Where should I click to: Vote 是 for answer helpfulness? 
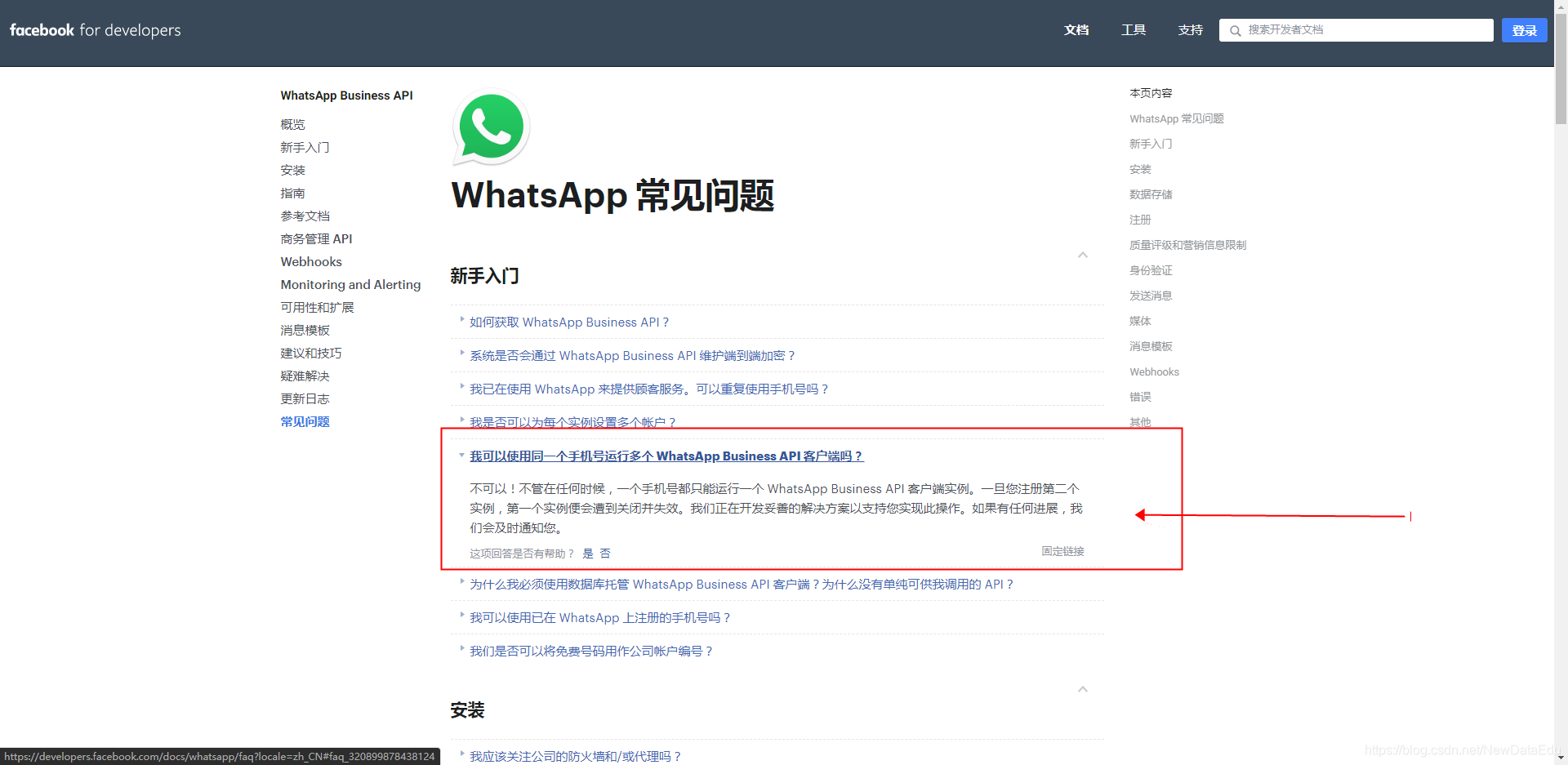point(588,554)
